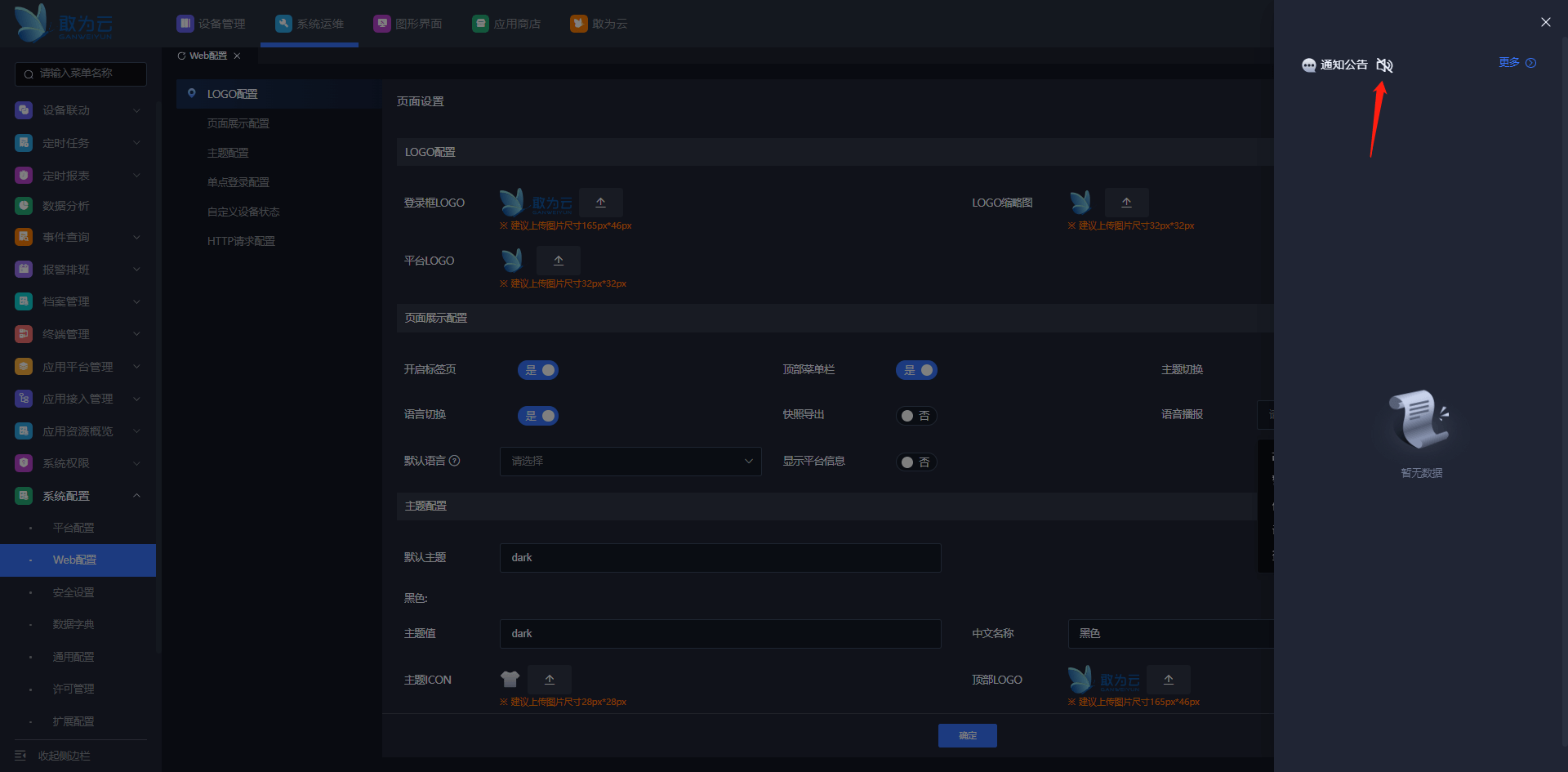The image size is (1568, 772).
Task: Disable the 顶部菜单栏 switch
Action: coord(916,370)
